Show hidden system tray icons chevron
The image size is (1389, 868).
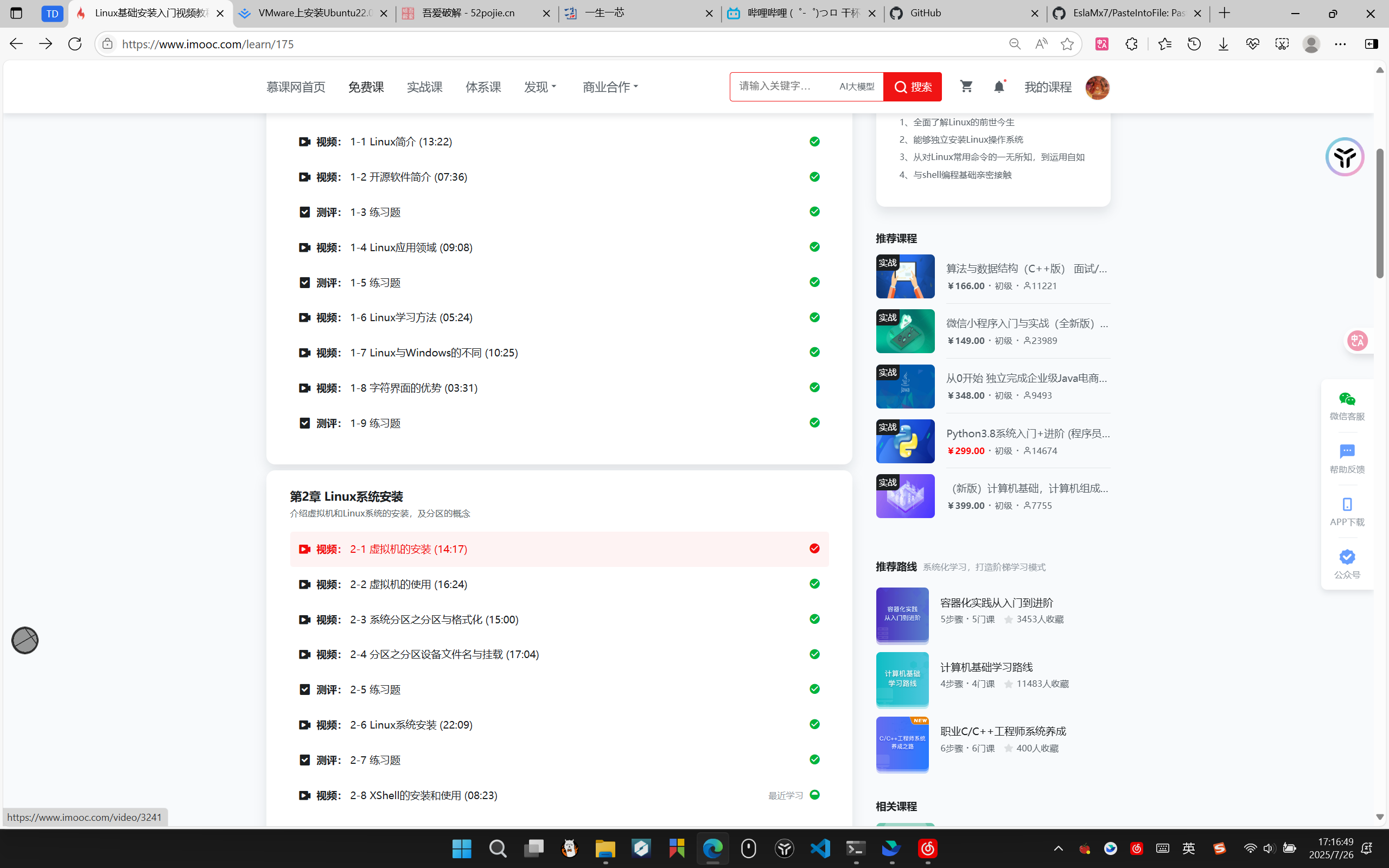click(x=1059, y=848)
